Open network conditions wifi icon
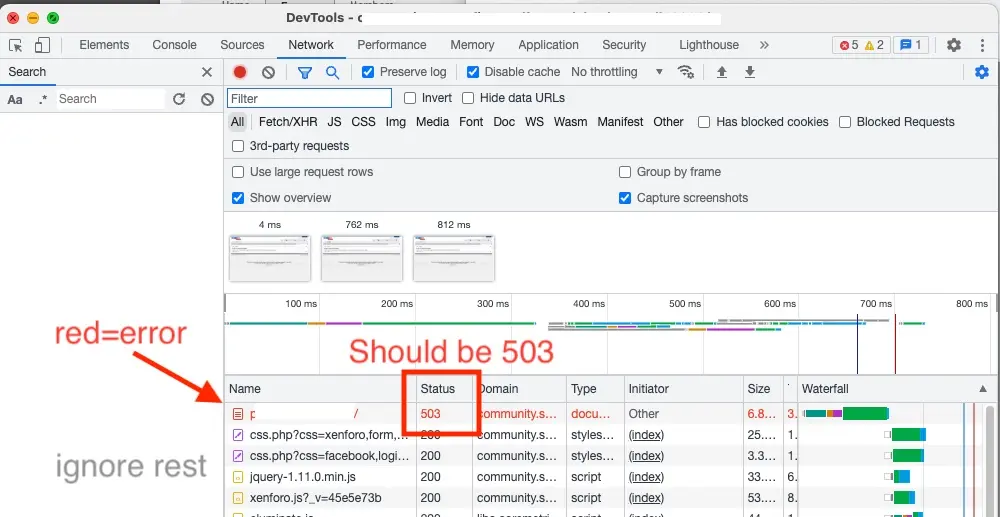This screenshot has height=517, width=1000. (686, 72)
